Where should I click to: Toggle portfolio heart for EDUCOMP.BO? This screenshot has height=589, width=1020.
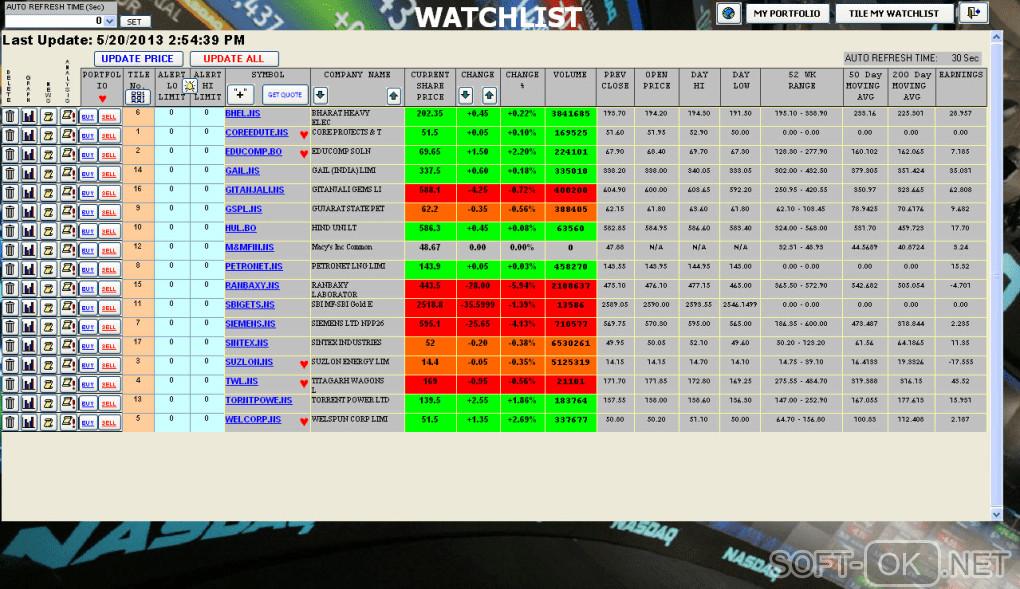[303, 154]
